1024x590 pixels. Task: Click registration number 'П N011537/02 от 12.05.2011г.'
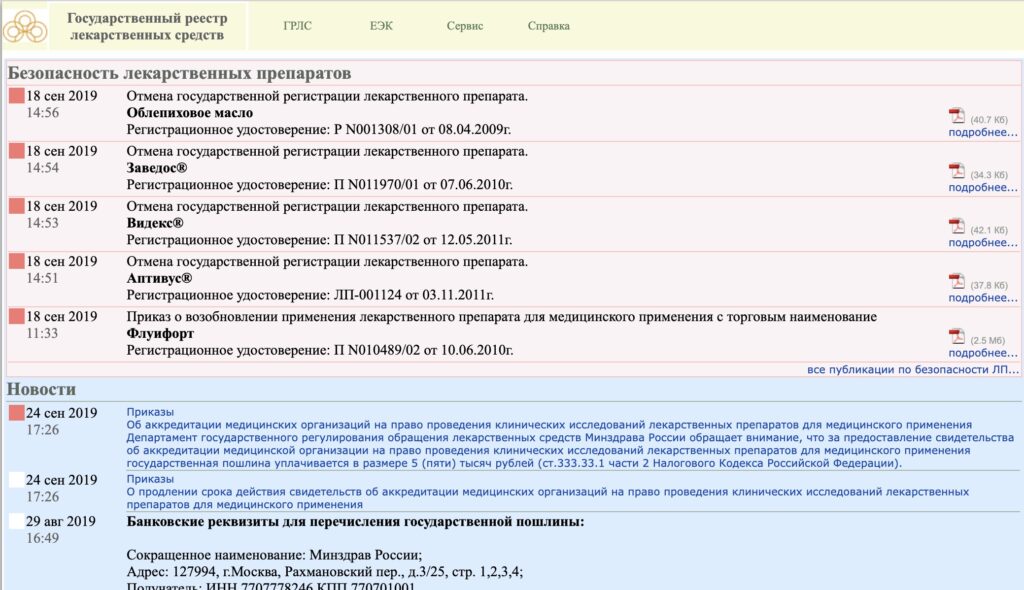(x=423, y=240)
